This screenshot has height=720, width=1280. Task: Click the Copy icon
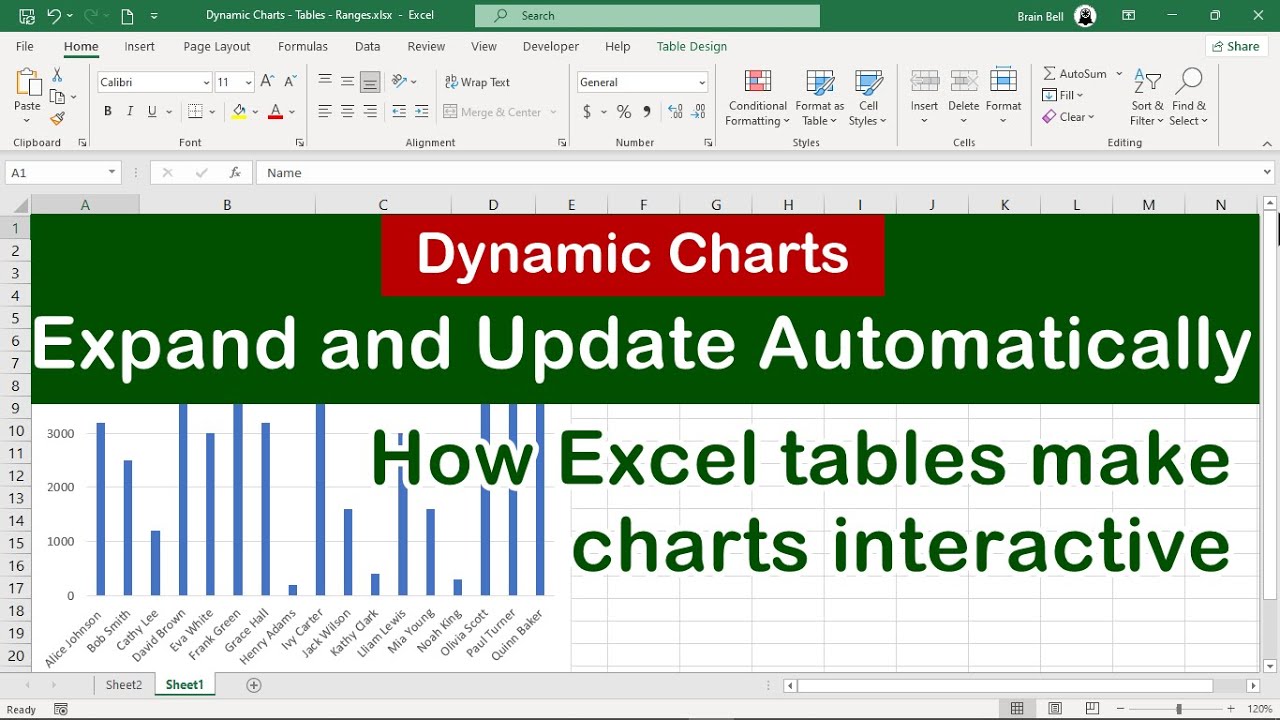point(57,97)
